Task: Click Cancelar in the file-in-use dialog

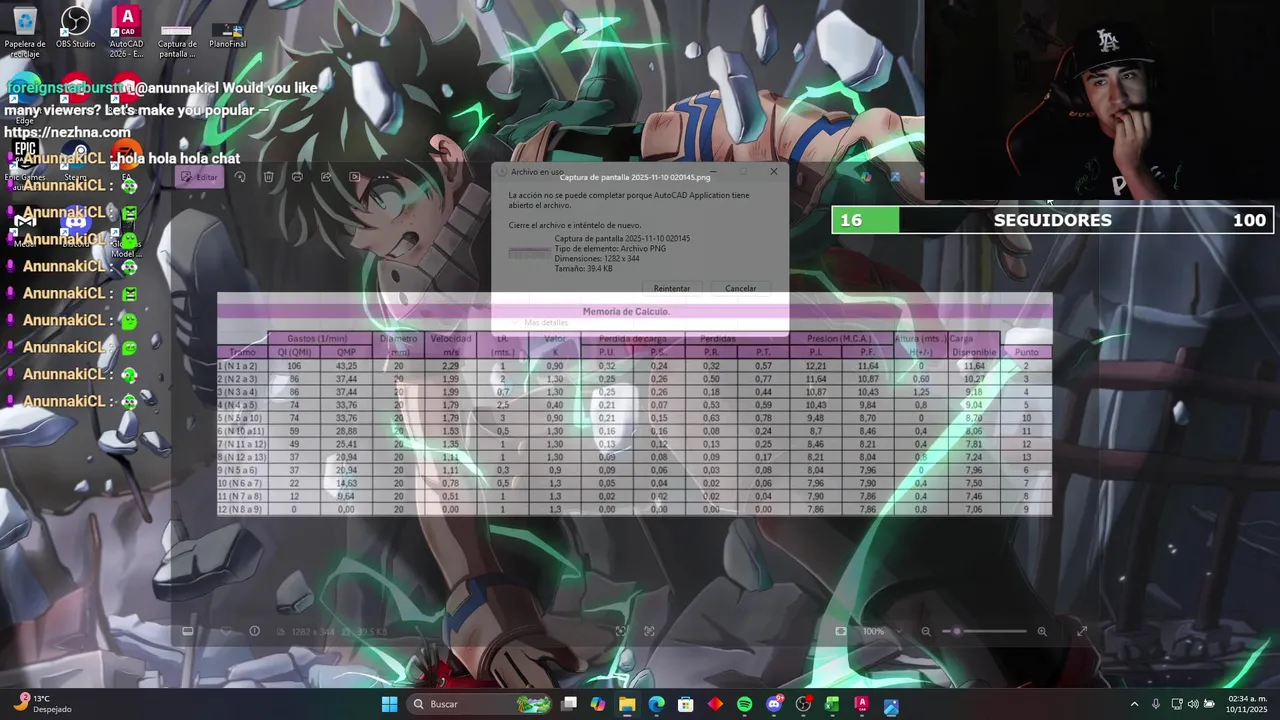Action: pyautogui.click(x=740, y=288)
